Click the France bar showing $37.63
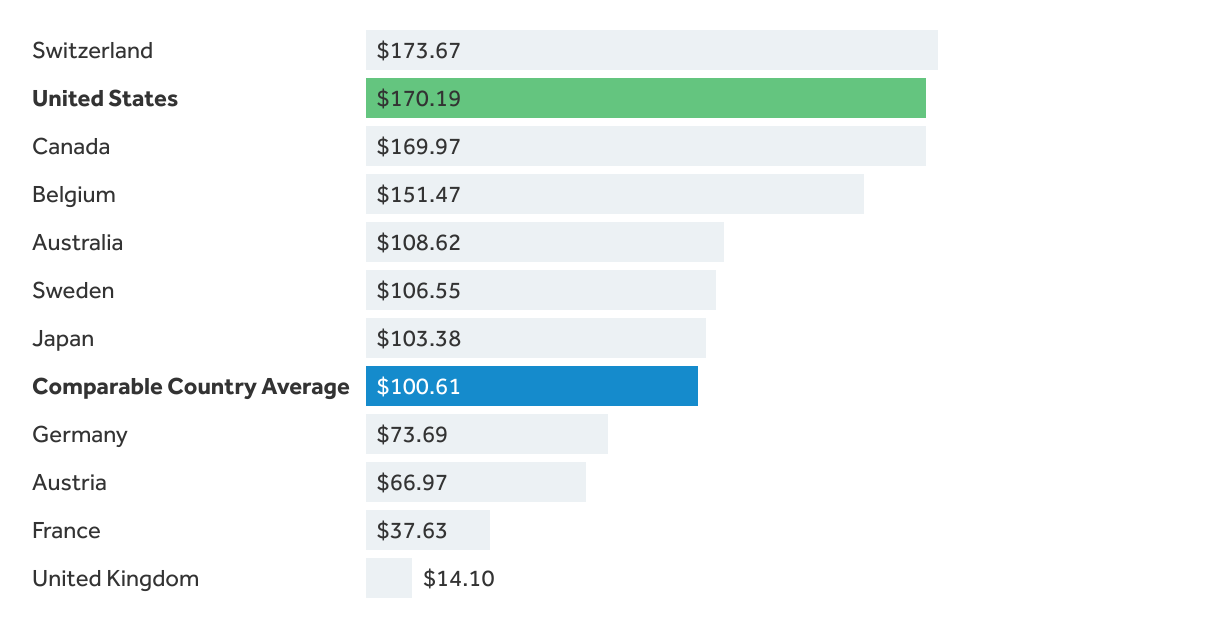This screenshot has height=628, width=1220. [x=427, y=530]
